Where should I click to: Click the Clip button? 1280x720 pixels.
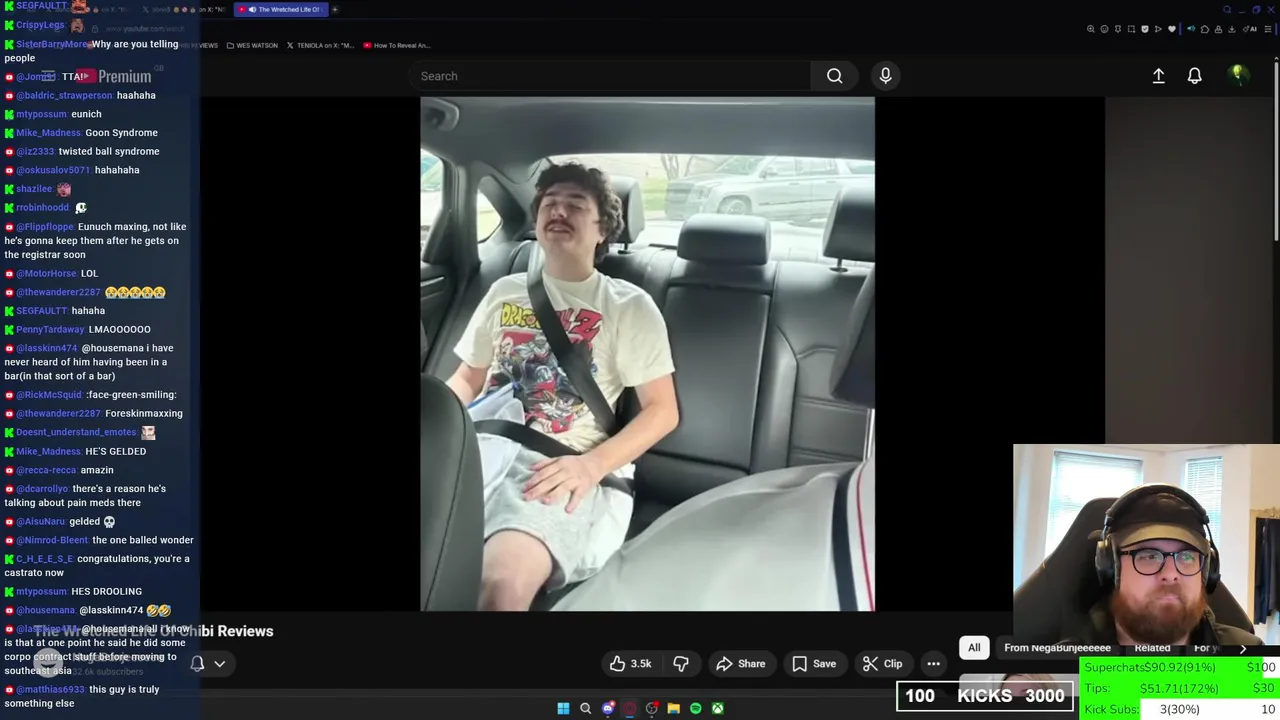882,663
